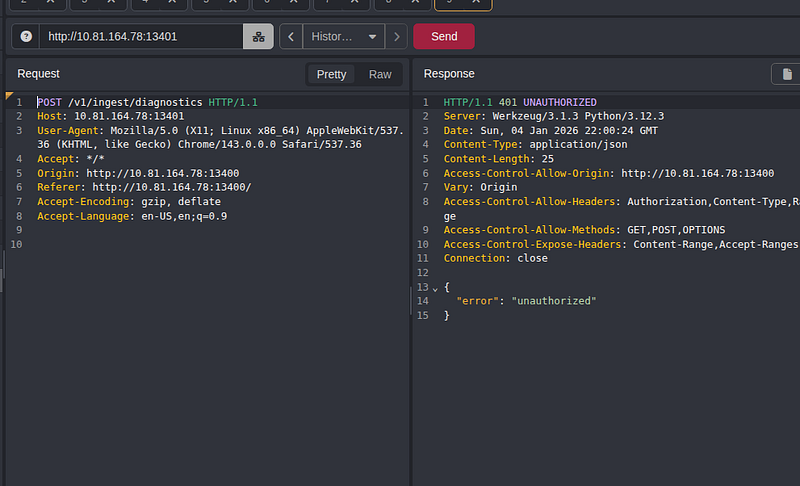This screenshot has width=800, height=486.
Task: Click the Host header line in request
Action: pyautogui.click(x=111, y=116)
